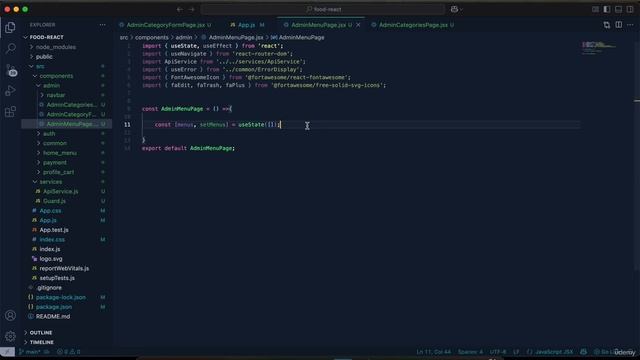Expand the home_menu folder
This screenshot has height=360, width=640.
tap(60, 153)
